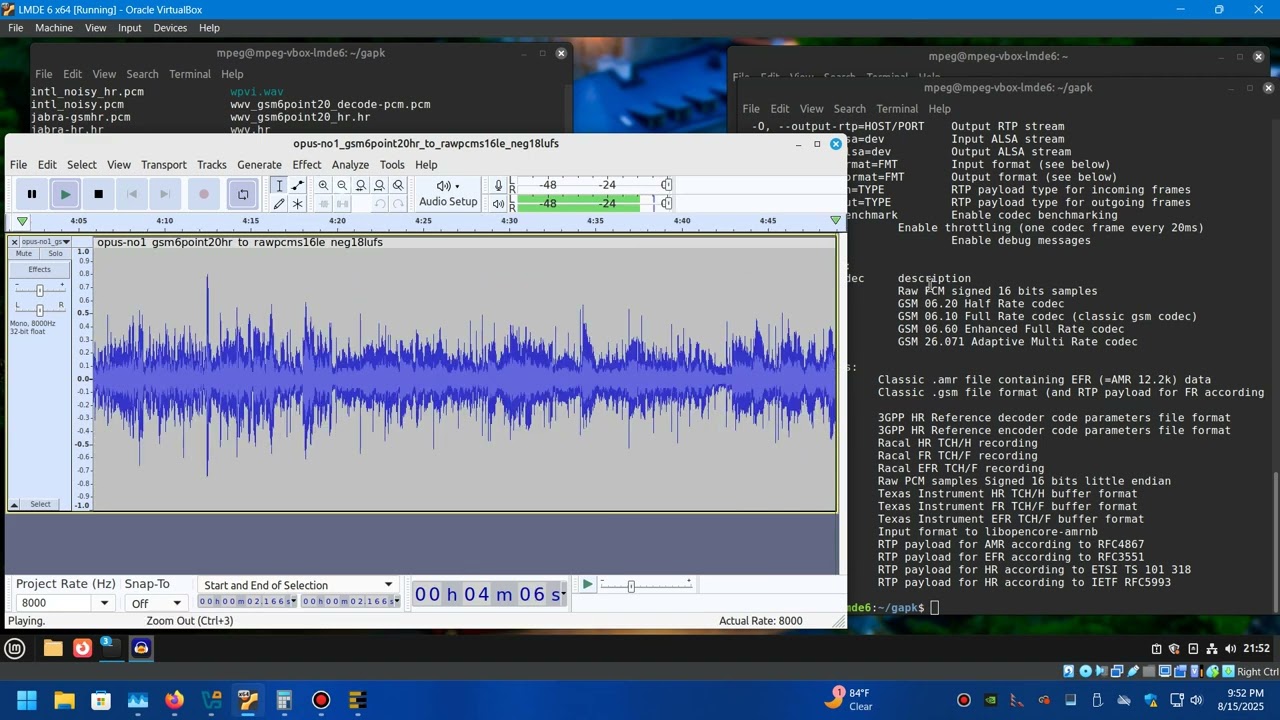
Task: Open Audacity File menu
Action: coord(18,164)
